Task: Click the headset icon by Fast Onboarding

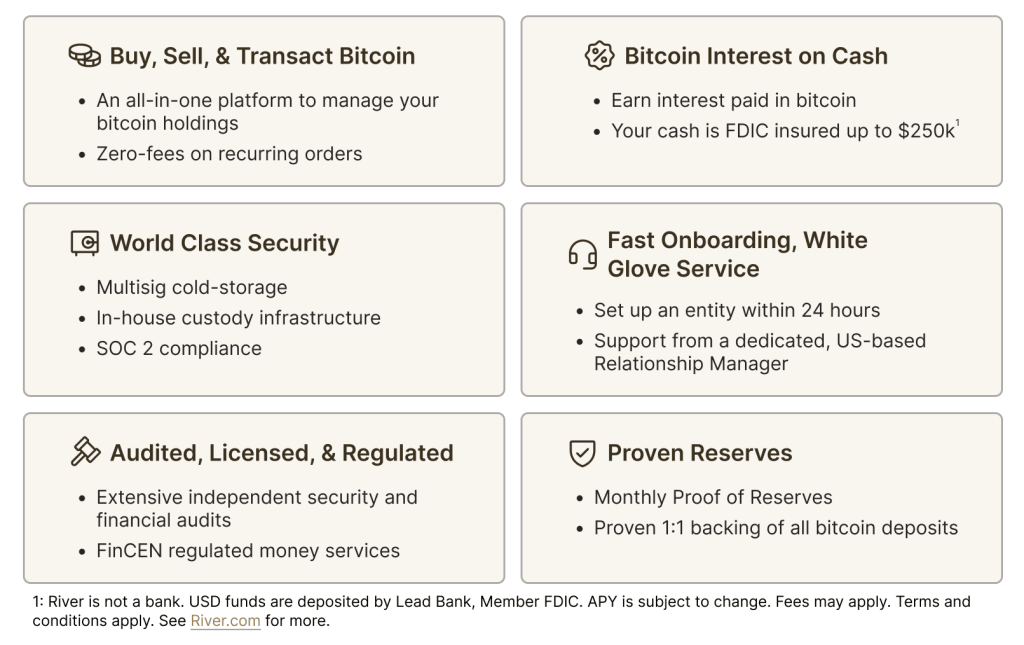Action: click(x=582, y=255)
